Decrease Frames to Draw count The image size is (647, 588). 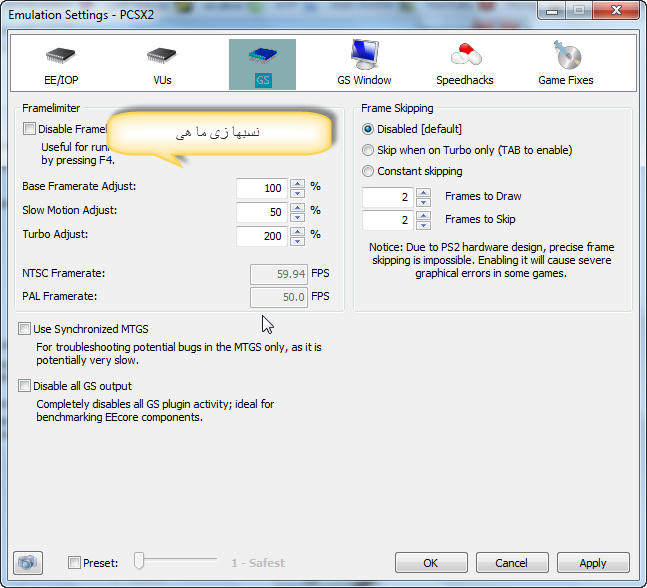(x=423, y=202)
